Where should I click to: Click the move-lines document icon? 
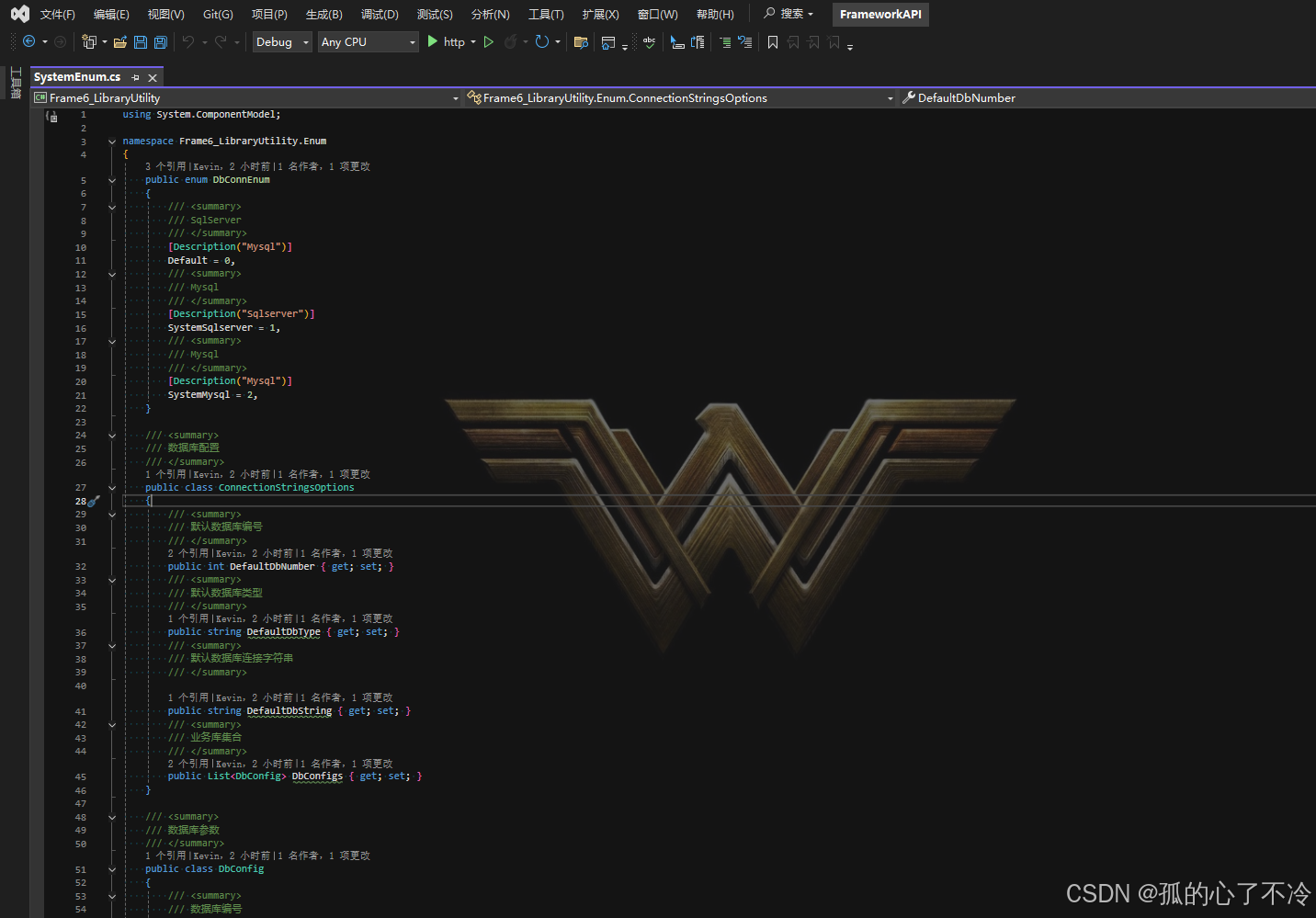[x=698, y=41]
